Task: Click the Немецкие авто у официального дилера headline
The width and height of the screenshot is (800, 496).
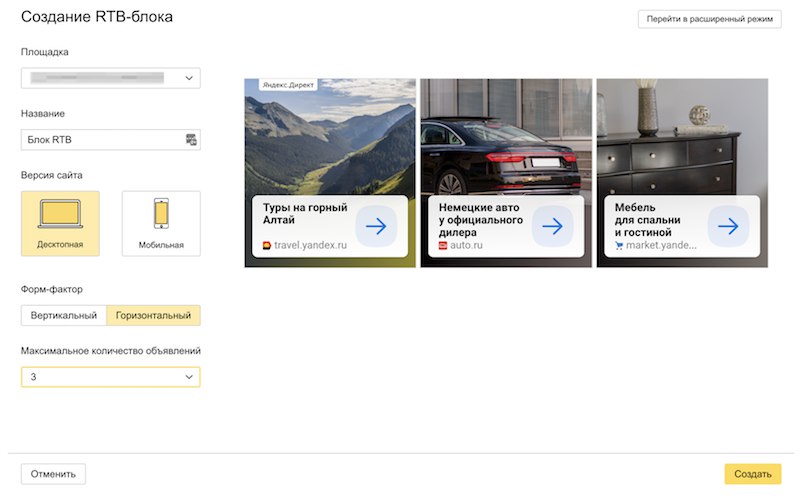Action: [x=481, y=220]
